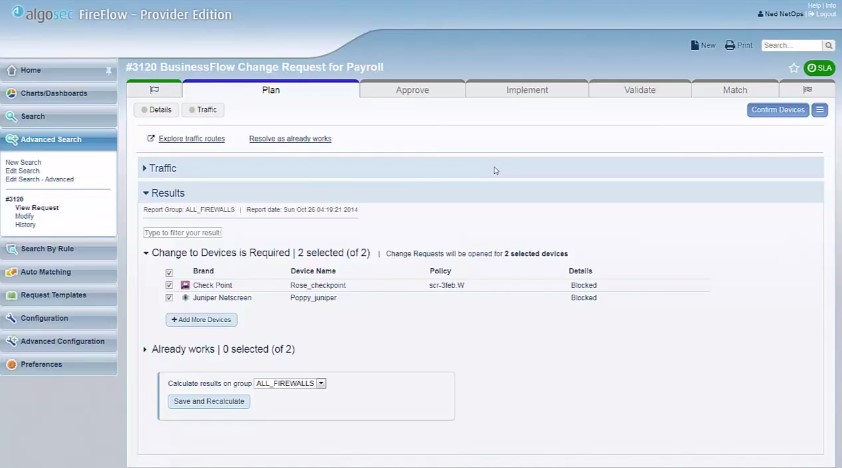
Task: Click the Logout link at top right
Action: click(x=826, y=14)
